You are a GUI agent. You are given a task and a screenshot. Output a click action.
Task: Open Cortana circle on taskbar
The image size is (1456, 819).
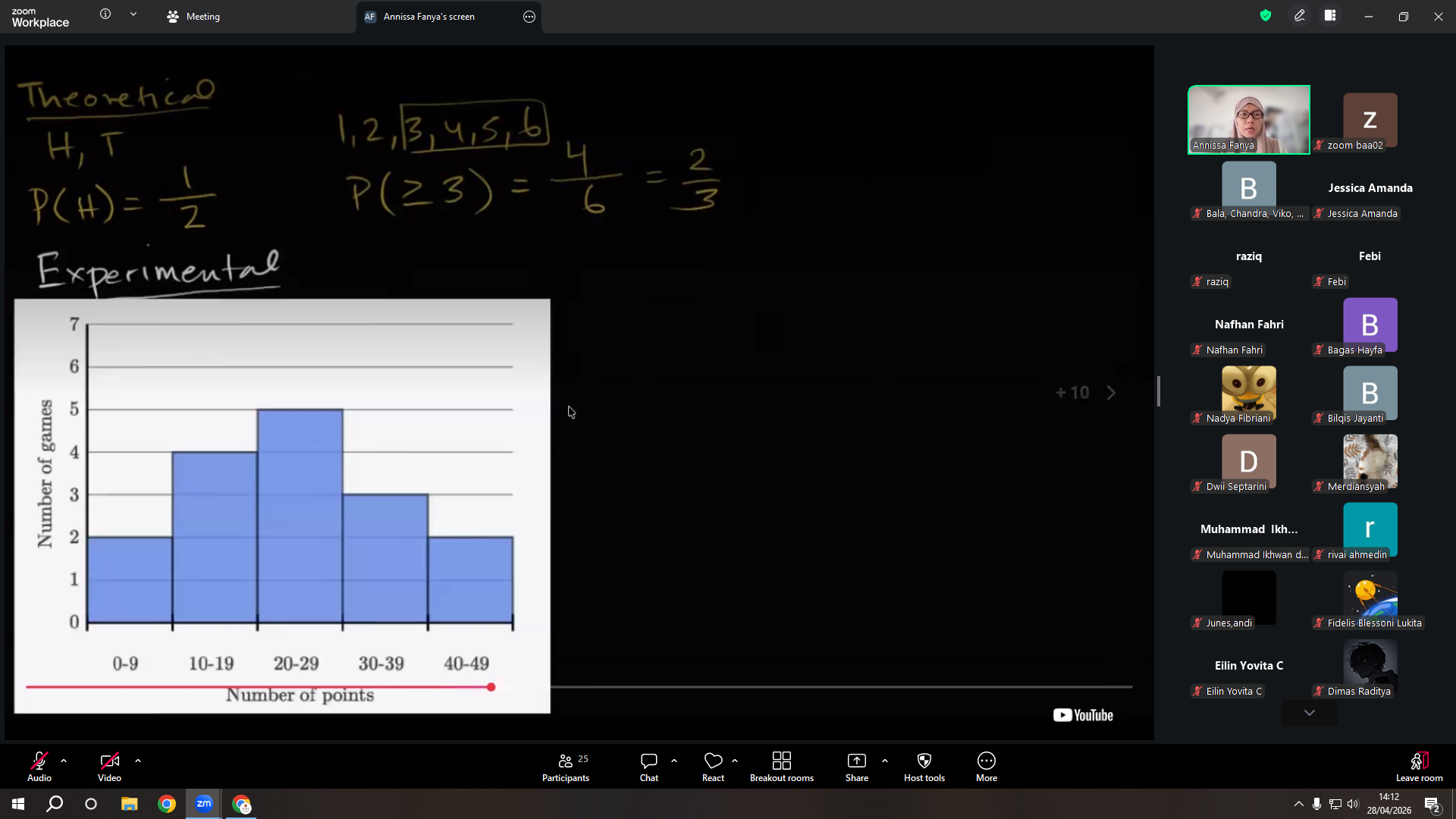point(91,804)
